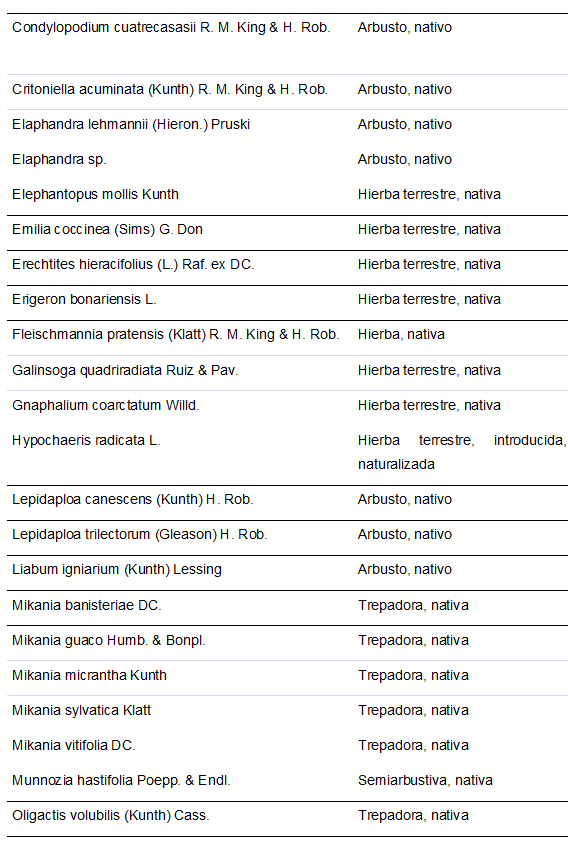Select Erigeron bonariensis L. entry

click(x=84, y=299)
